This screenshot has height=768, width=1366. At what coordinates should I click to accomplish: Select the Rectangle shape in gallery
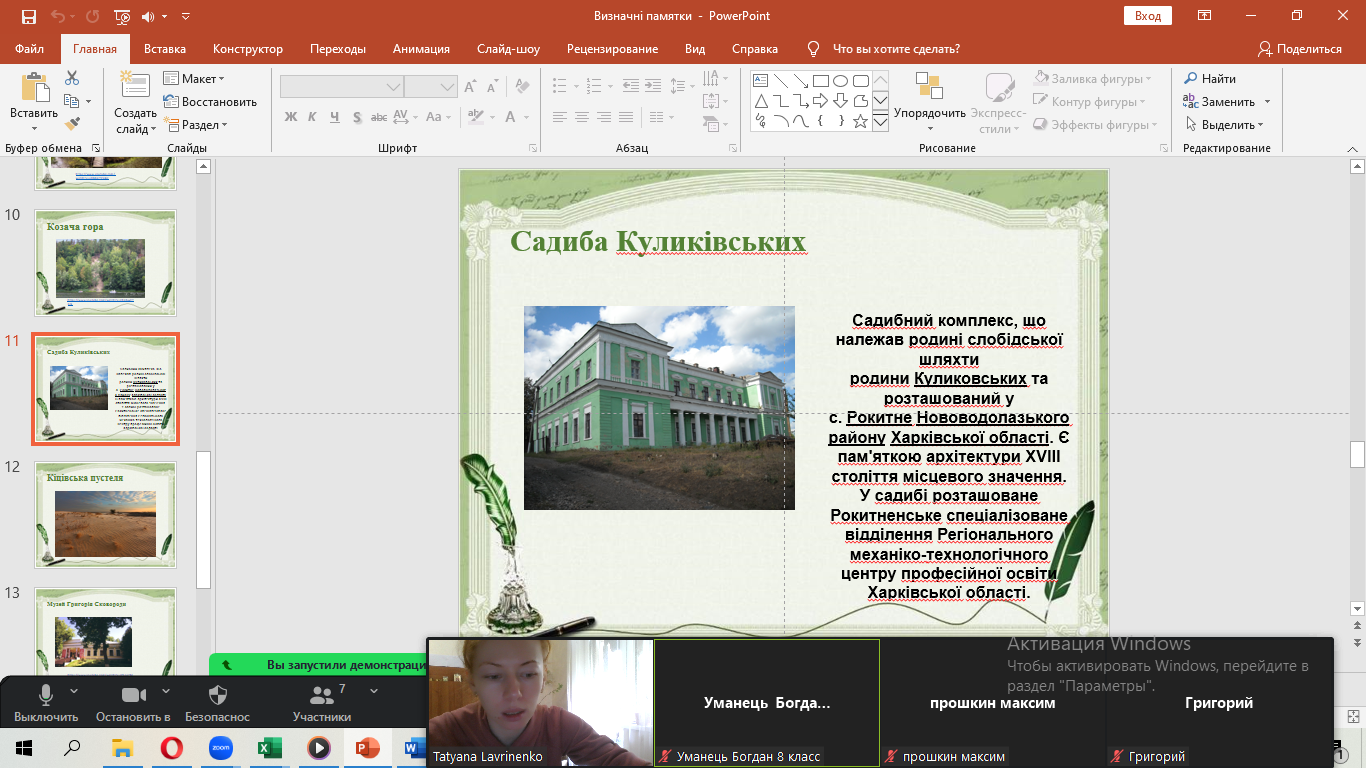pos(820,80)
